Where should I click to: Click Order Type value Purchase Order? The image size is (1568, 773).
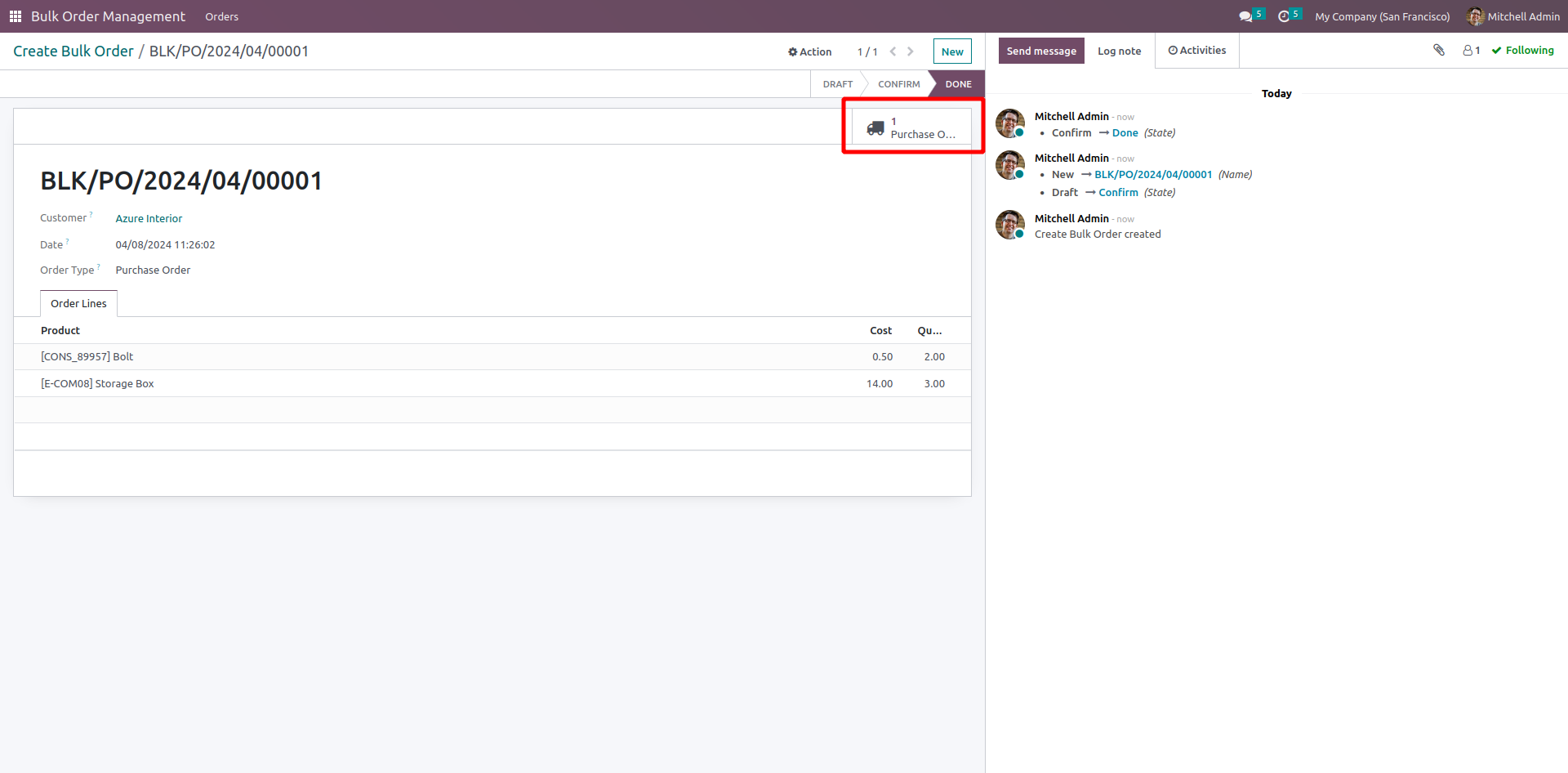click(x=153, y=270)
